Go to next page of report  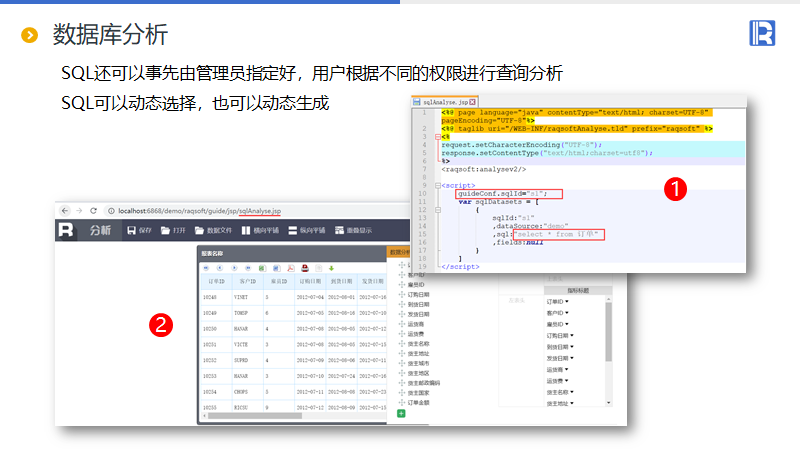point(234,268)
